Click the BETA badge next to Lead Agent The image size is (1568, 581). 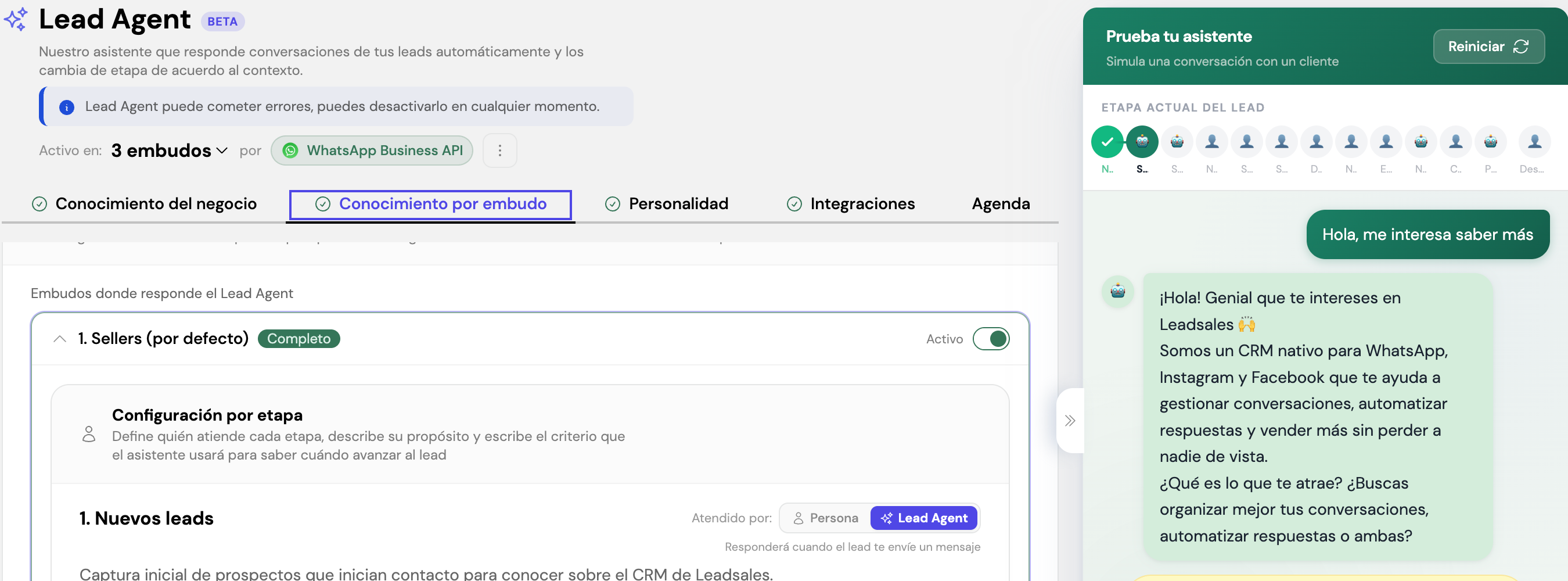coord(222,22)
